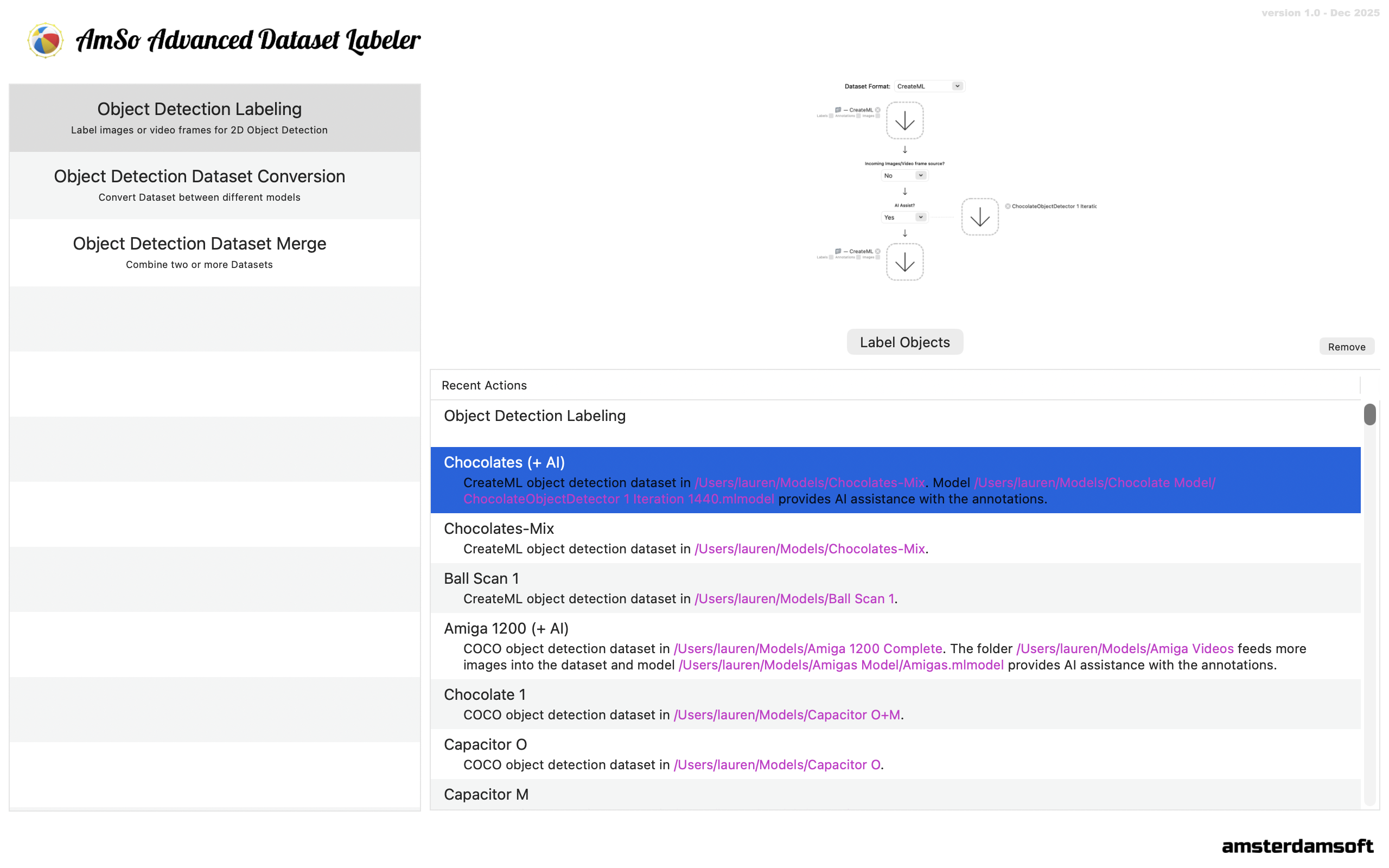Click the AI model drop zone arrow
The image size is (1389, 868).
pyautogui.click(x=980, y=217)
